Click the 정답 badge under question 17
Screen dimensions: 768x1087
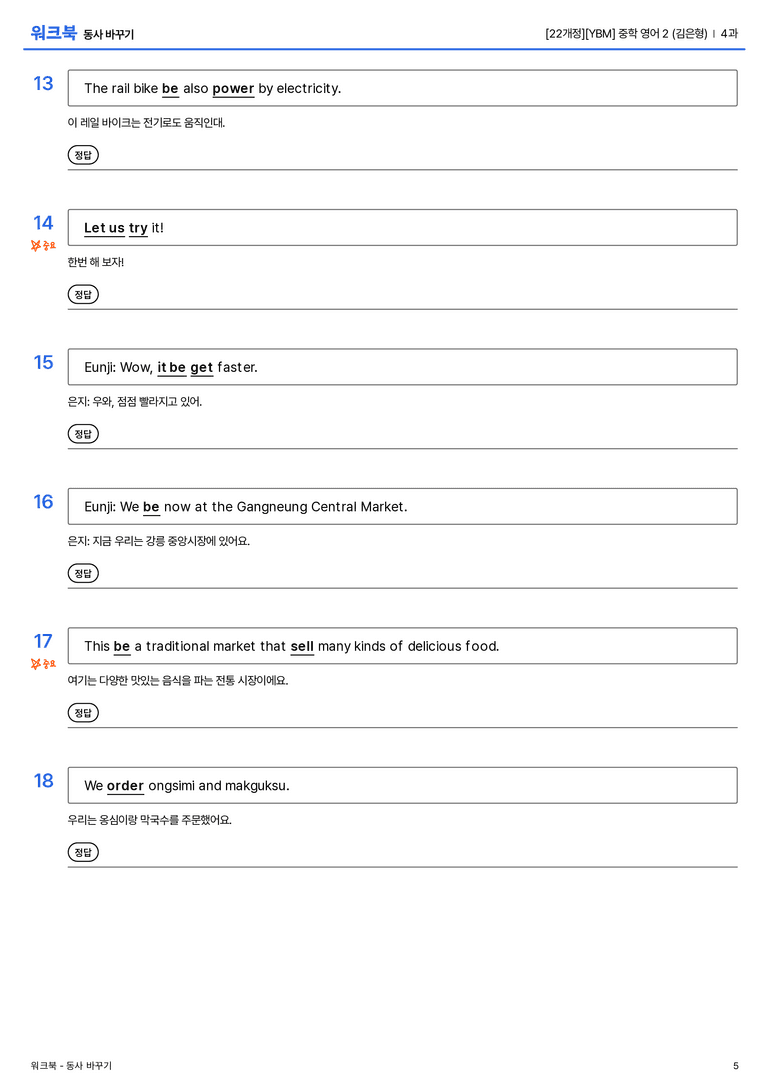pyautogui.click(x=83, y=712)
